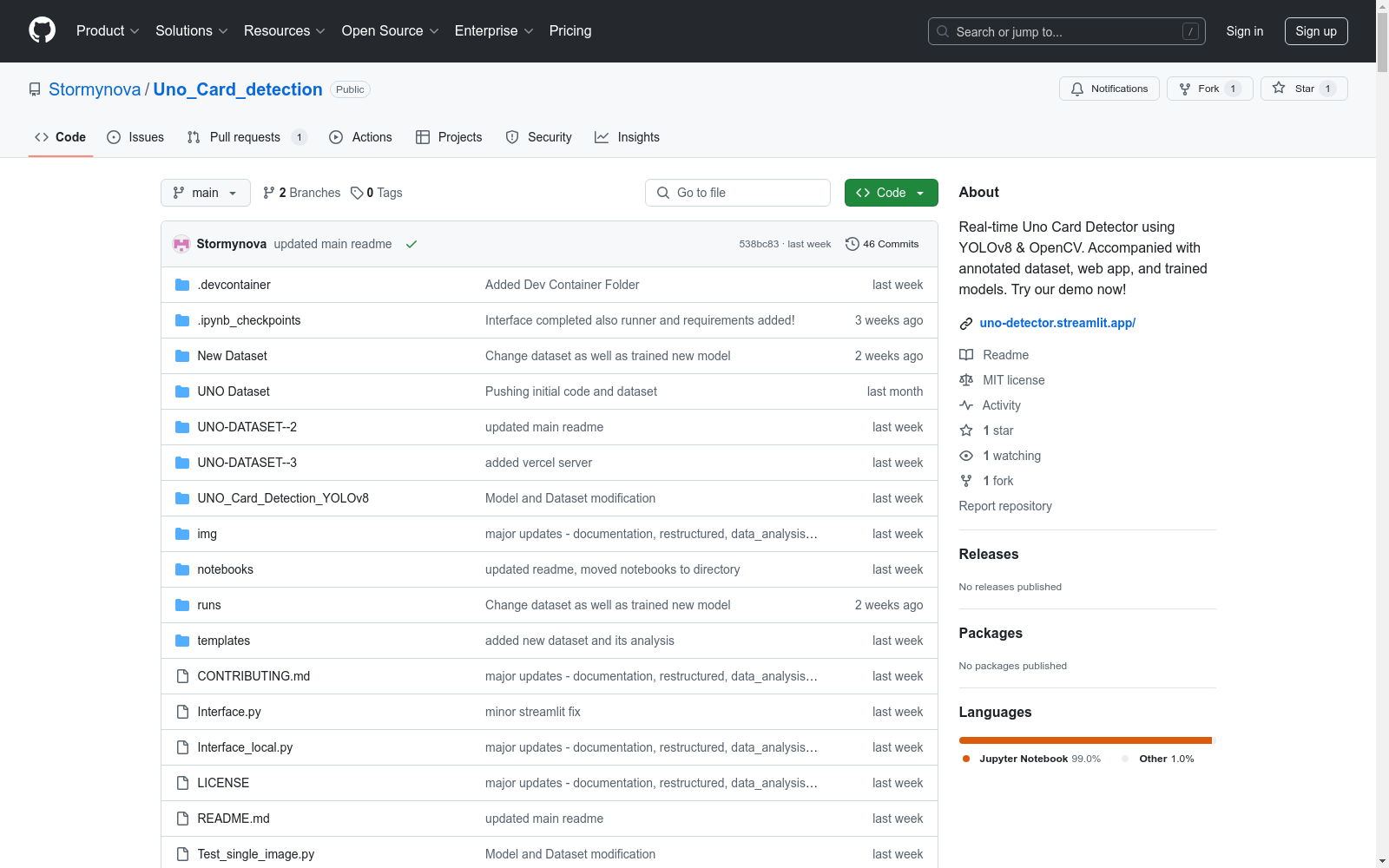Open the main branch selector dropdown
The height and width of the screenshot is (868, 1389).
coord(206,193)
